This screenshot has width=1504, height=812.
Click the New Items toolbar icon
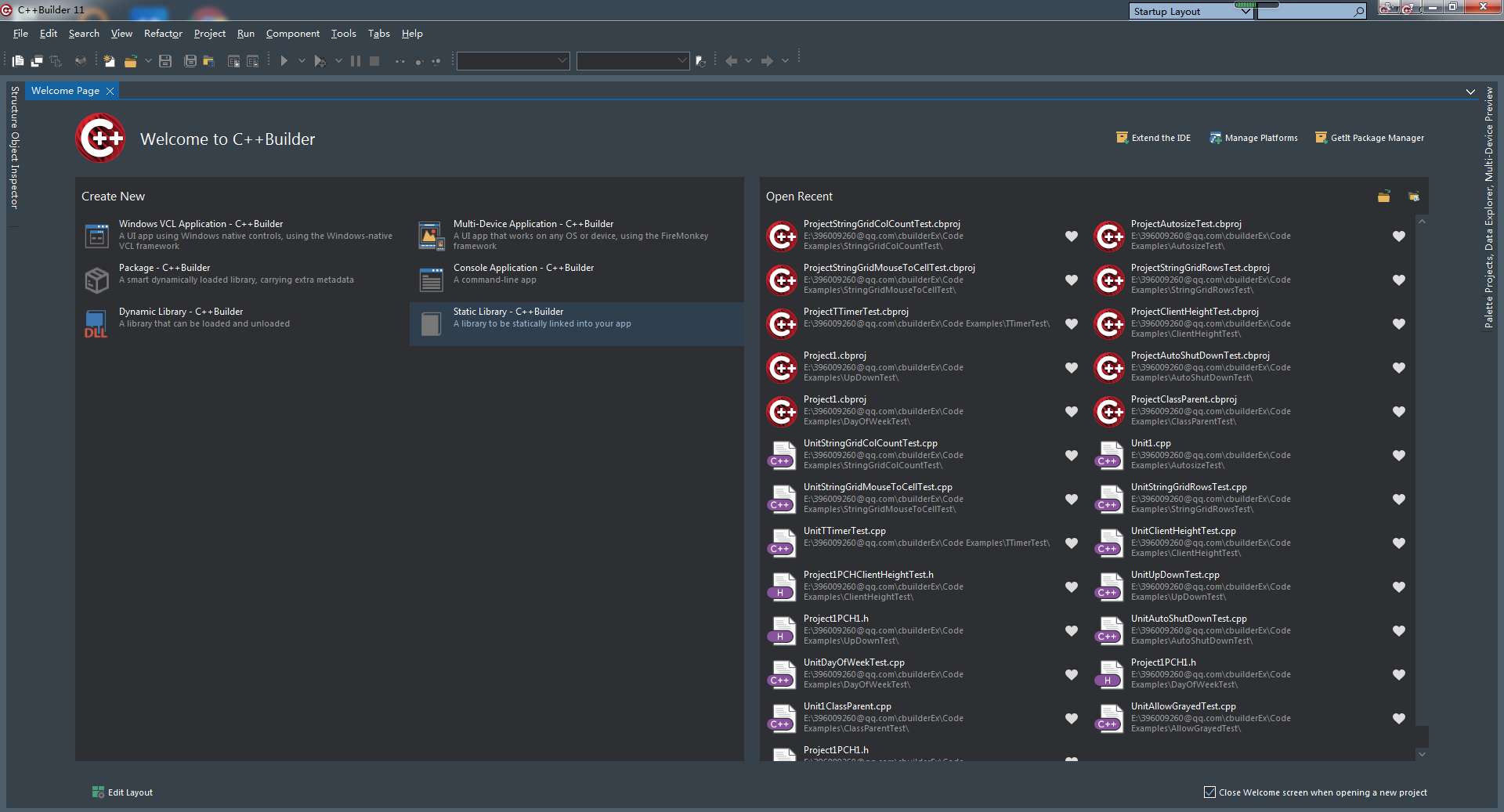109,61
